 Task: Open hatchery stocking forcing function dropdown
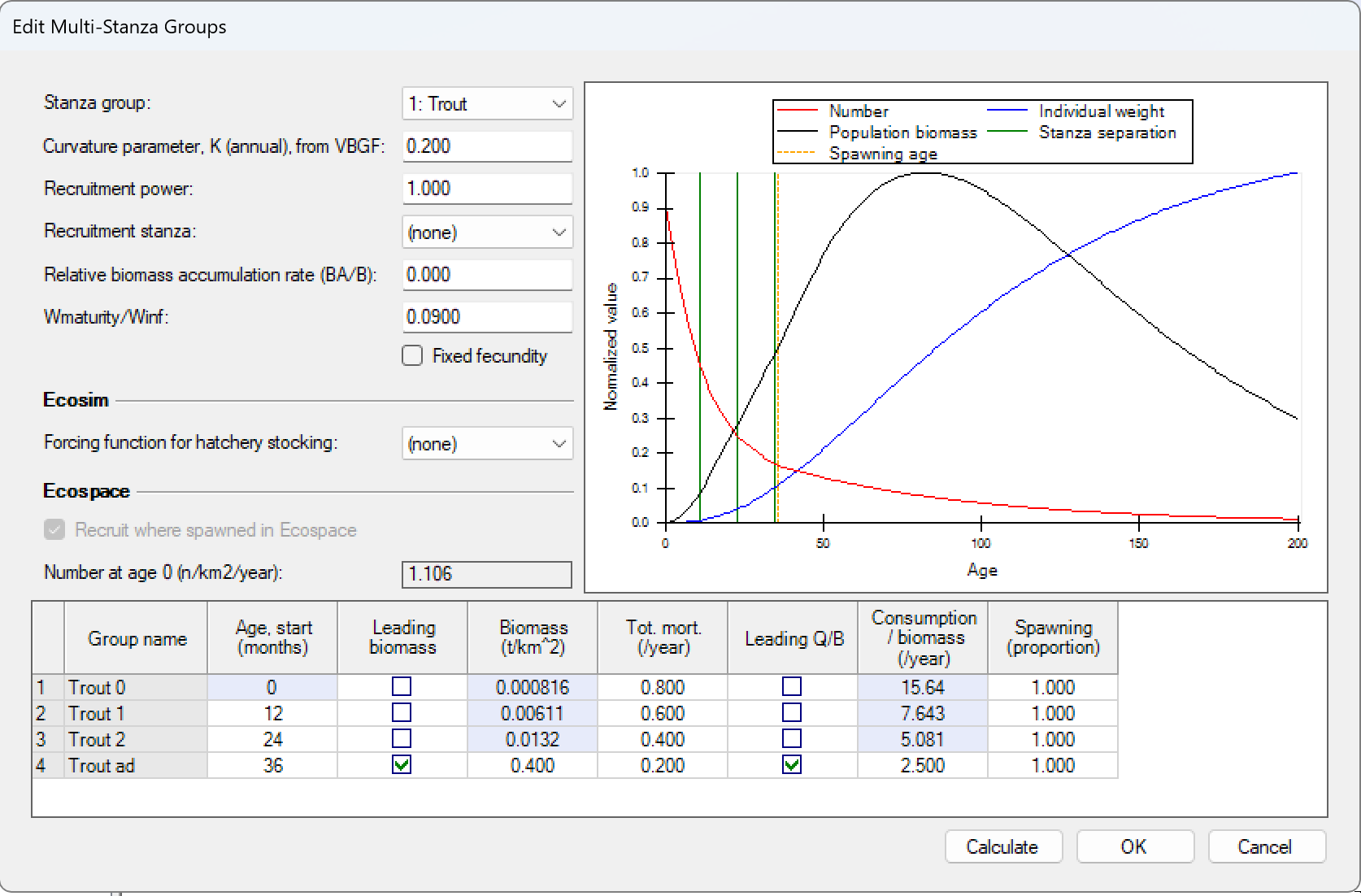(x=486, y=444)
